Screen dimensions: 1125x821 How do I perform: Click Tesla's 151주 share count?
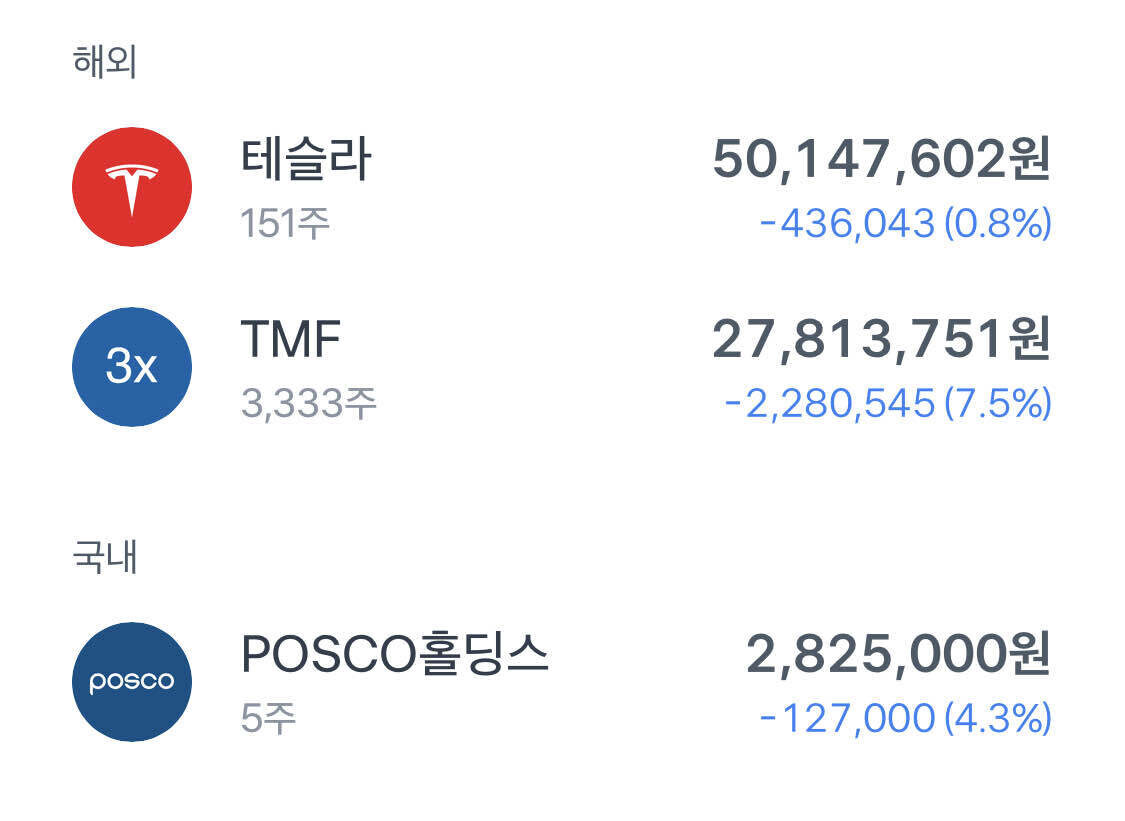coord(285,223)
